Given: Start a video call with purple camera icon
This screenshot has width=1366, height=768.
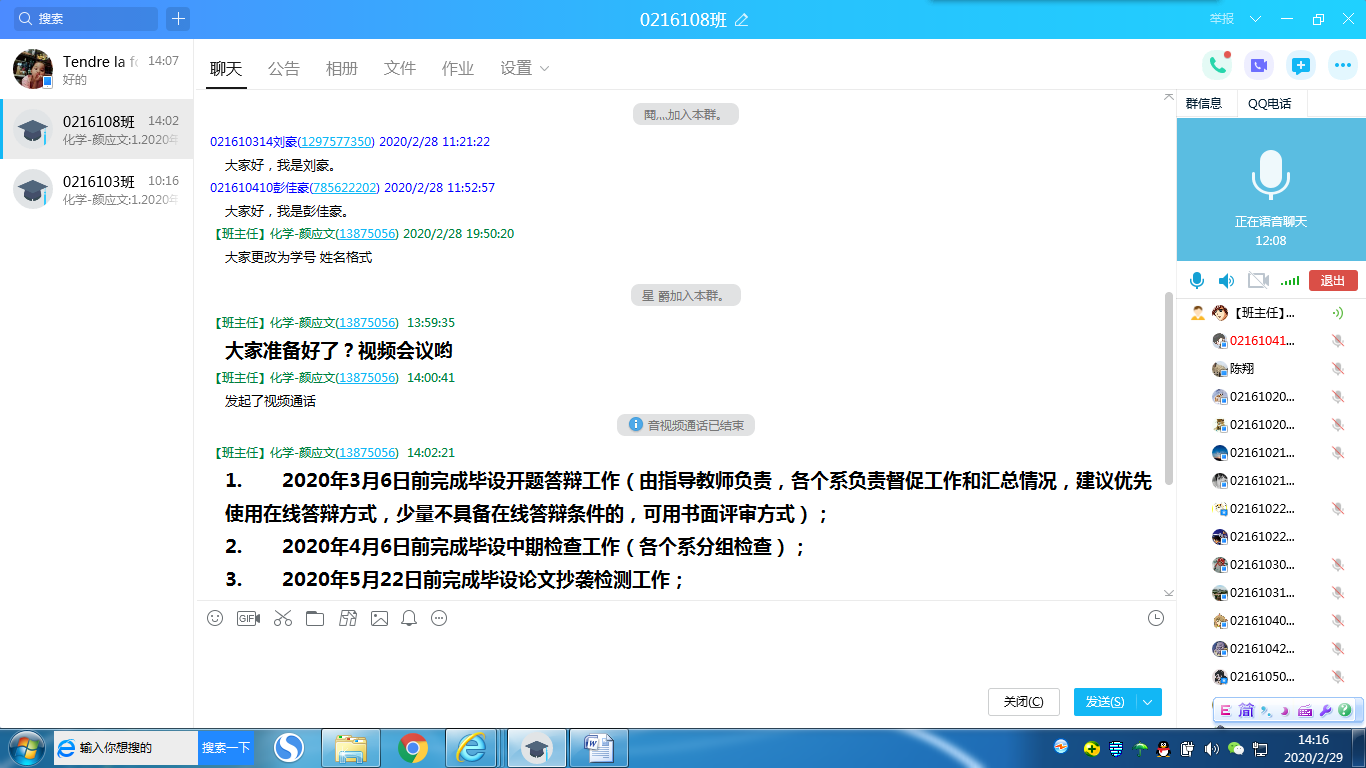Looking at the screenshot, I should pos(1259,65).
